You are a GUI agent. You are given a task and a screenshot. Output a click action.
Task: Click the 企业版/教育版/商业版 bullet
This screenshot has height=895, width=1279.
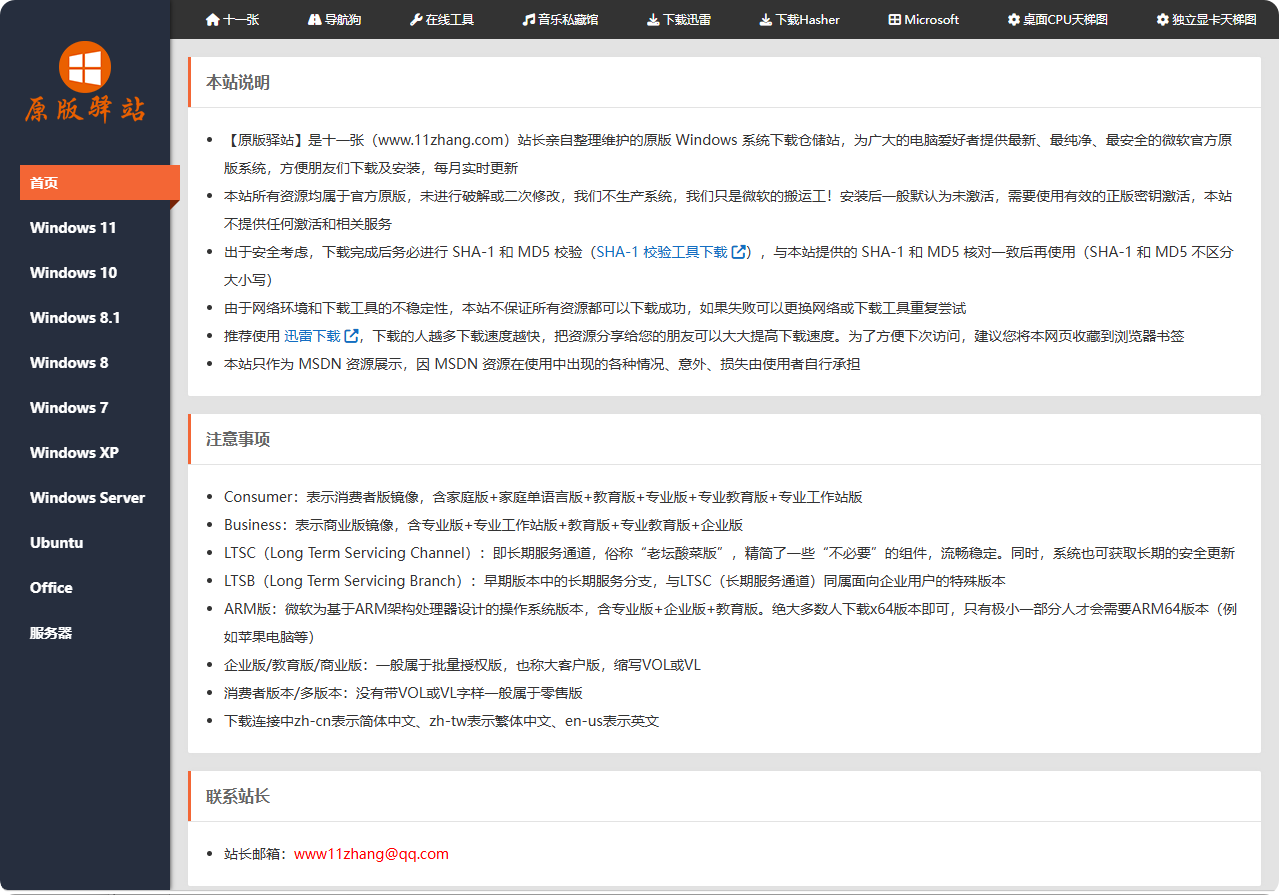pyautogui.click(x=462, y=665)
